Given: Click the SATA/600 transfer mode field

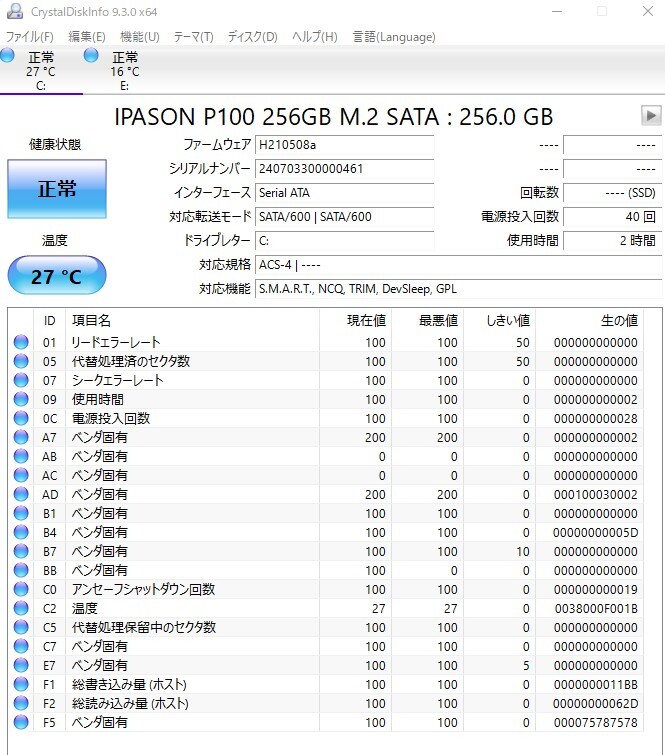Looking at the screenshot, I should pos(344,217).
